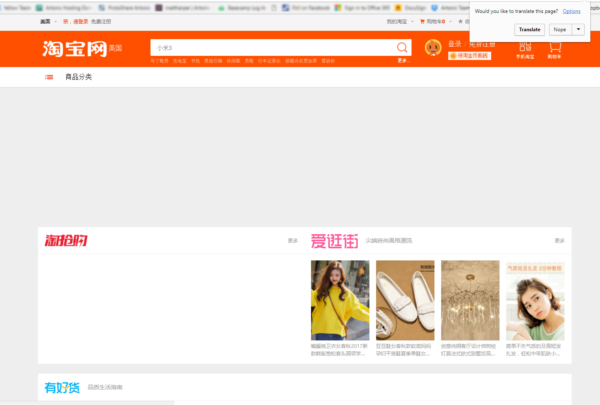The height and width of the screenshot is (405, 600).
Task: Open the blank page bookmark icon
Action: (x=274, y=8)
